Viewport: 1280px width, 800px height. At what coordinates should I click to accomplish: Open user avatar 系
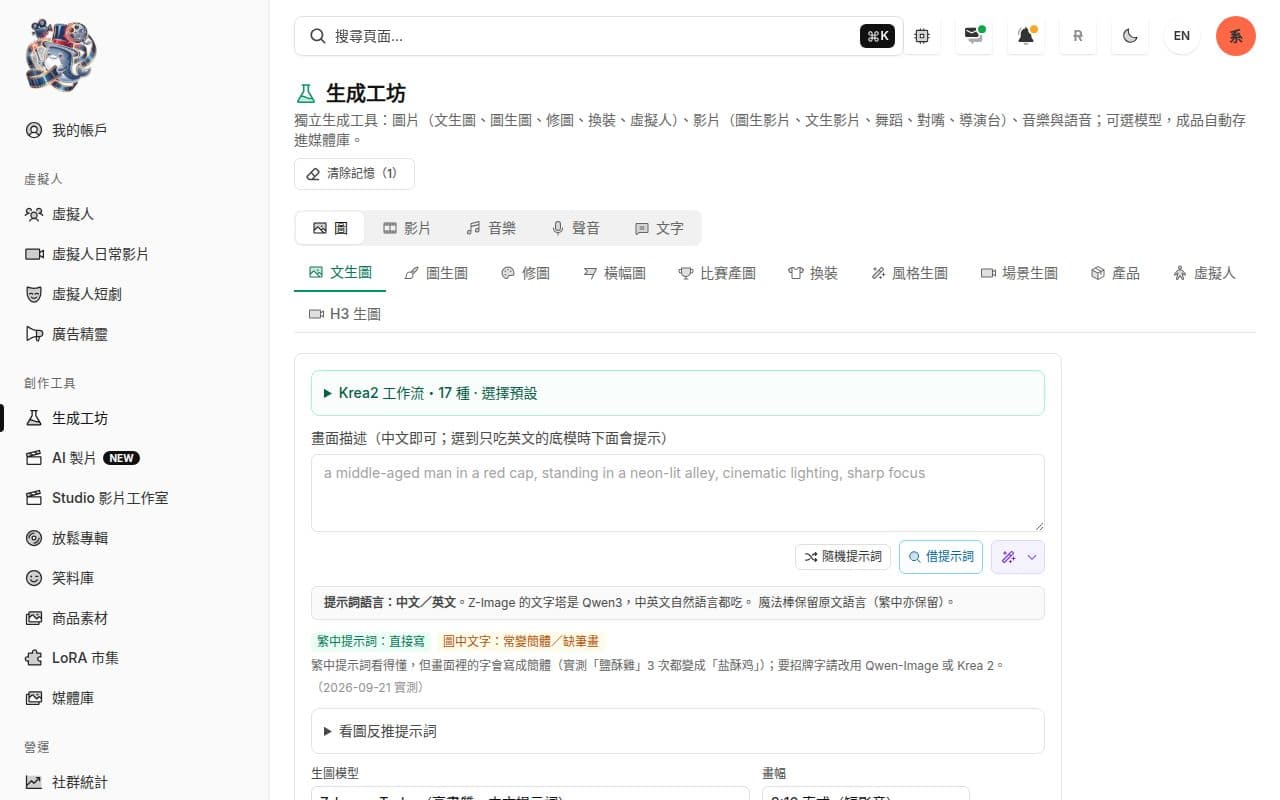click(x=1236, y=36)
